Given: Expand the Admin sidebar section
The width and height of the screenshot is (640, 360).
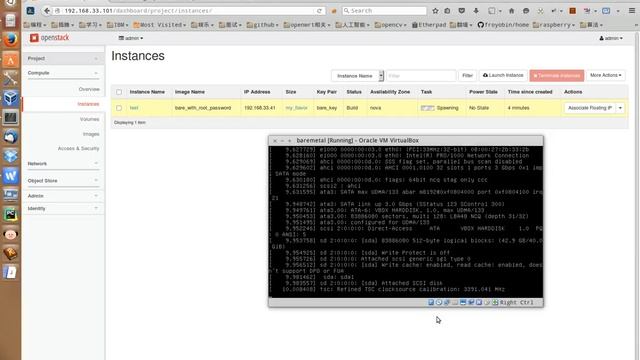Looking at the screenshot, I should coord(63,196).
